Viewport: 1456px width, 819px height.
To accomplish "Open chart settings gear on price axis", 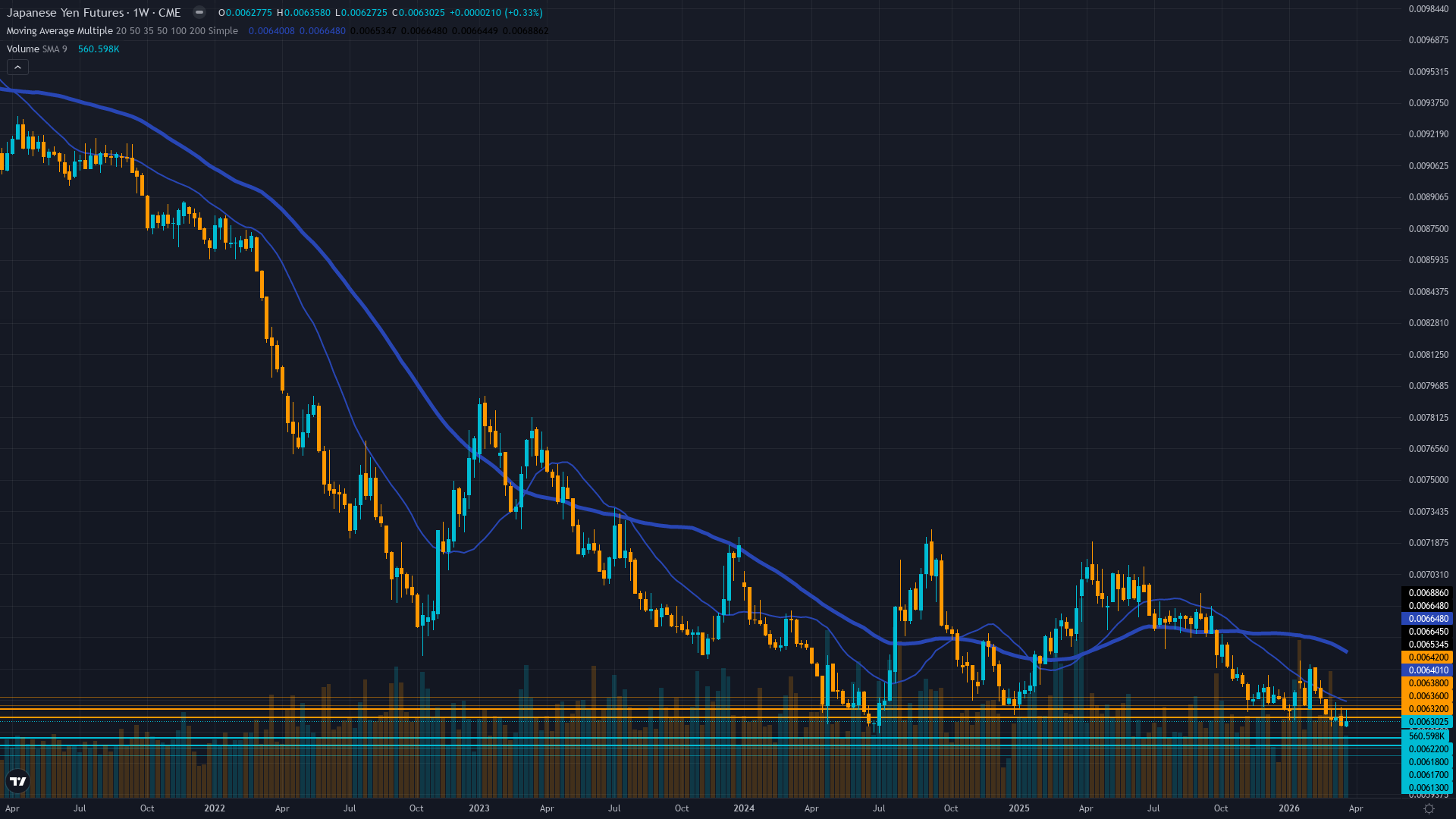I will pos(1429,808).
